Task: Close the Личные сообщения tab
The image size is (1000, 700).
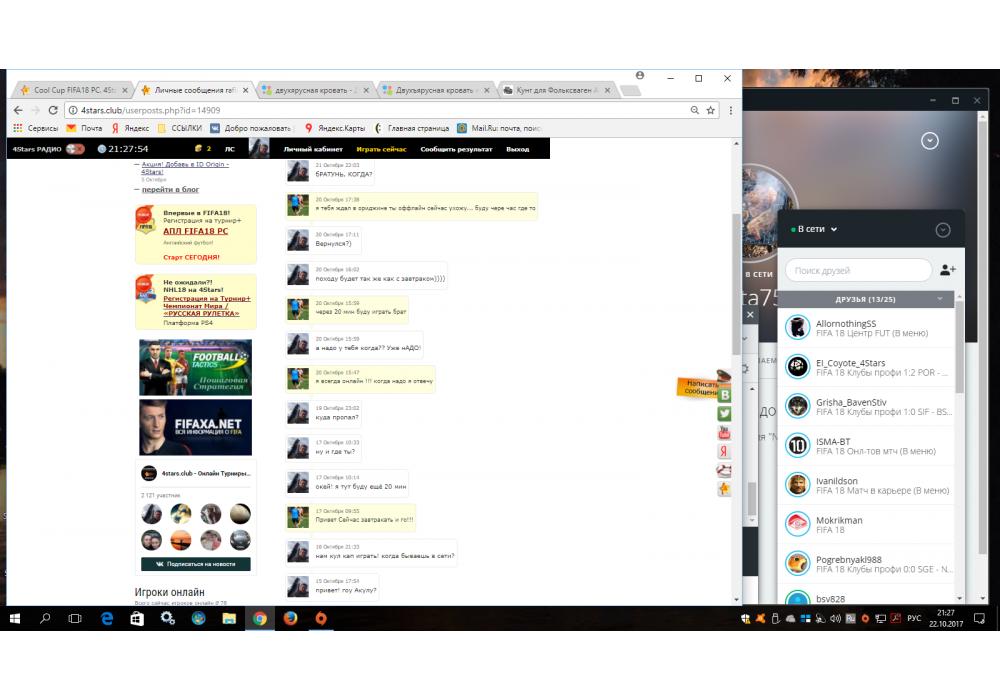Action: click(x=245, y=91)
